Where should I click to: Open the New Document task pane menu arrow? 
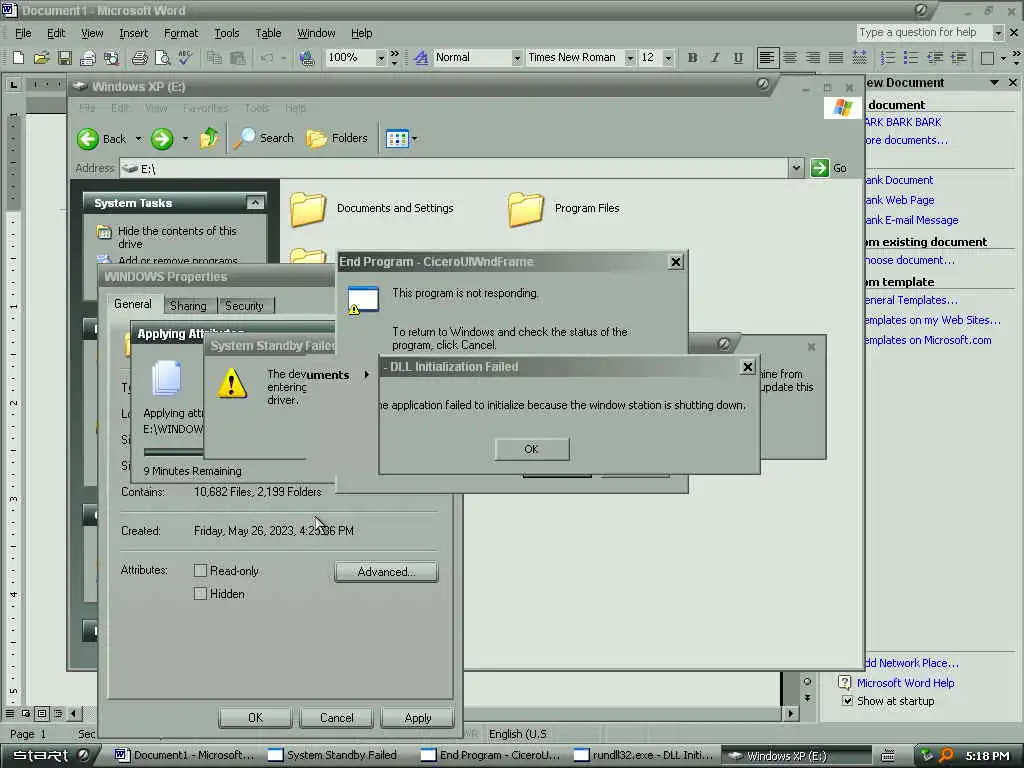tap(994, 83)
